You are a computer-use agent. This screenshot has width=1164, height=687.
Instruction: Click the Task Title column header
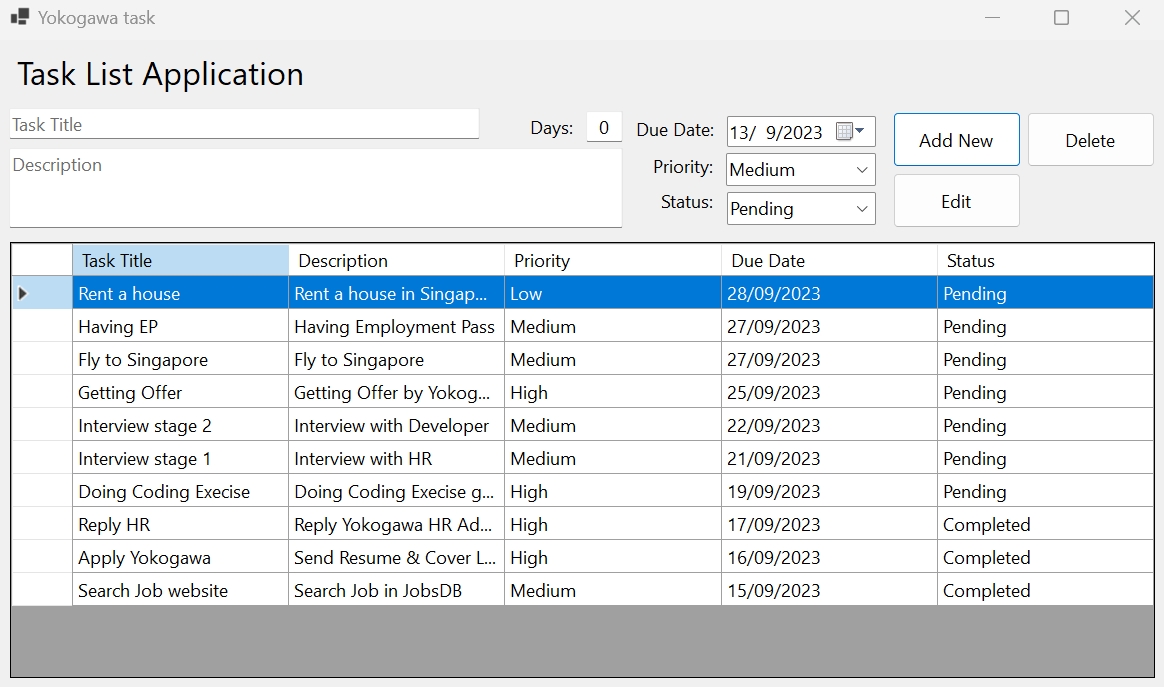pos(180,260)
